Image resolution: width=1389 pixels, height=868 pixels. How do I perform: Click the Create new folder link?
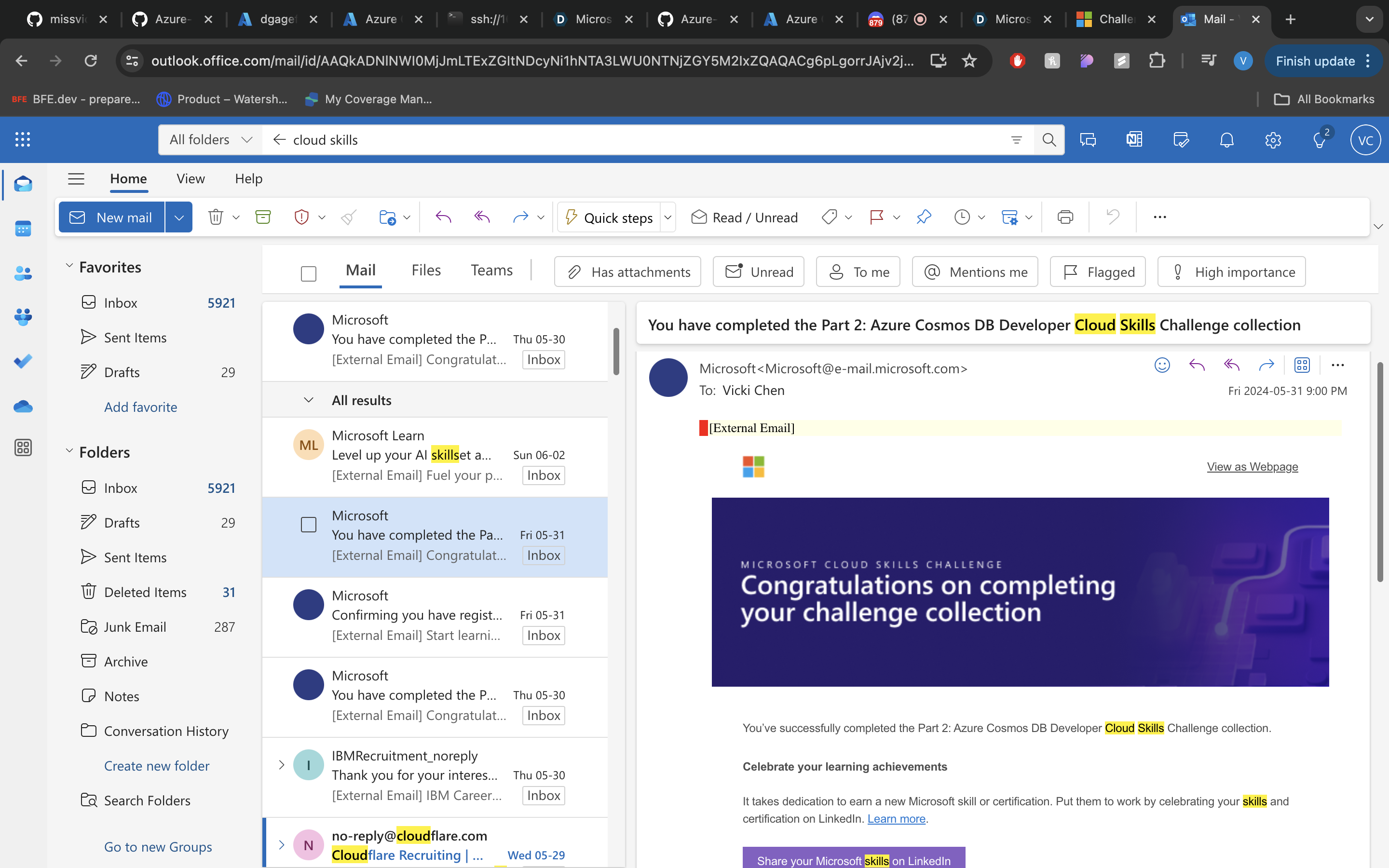click(x=157, y=766)
